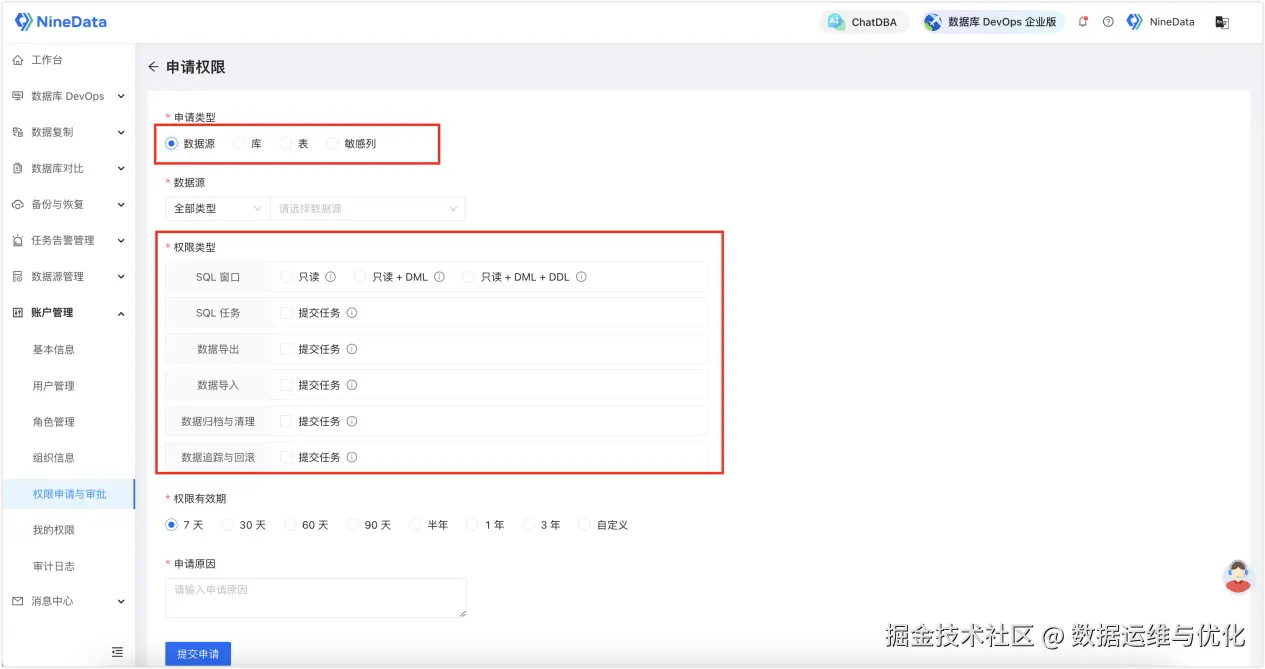1265x669 pixels.
Task: Click info icon next to 只读
Action: [x=330, y=277]
